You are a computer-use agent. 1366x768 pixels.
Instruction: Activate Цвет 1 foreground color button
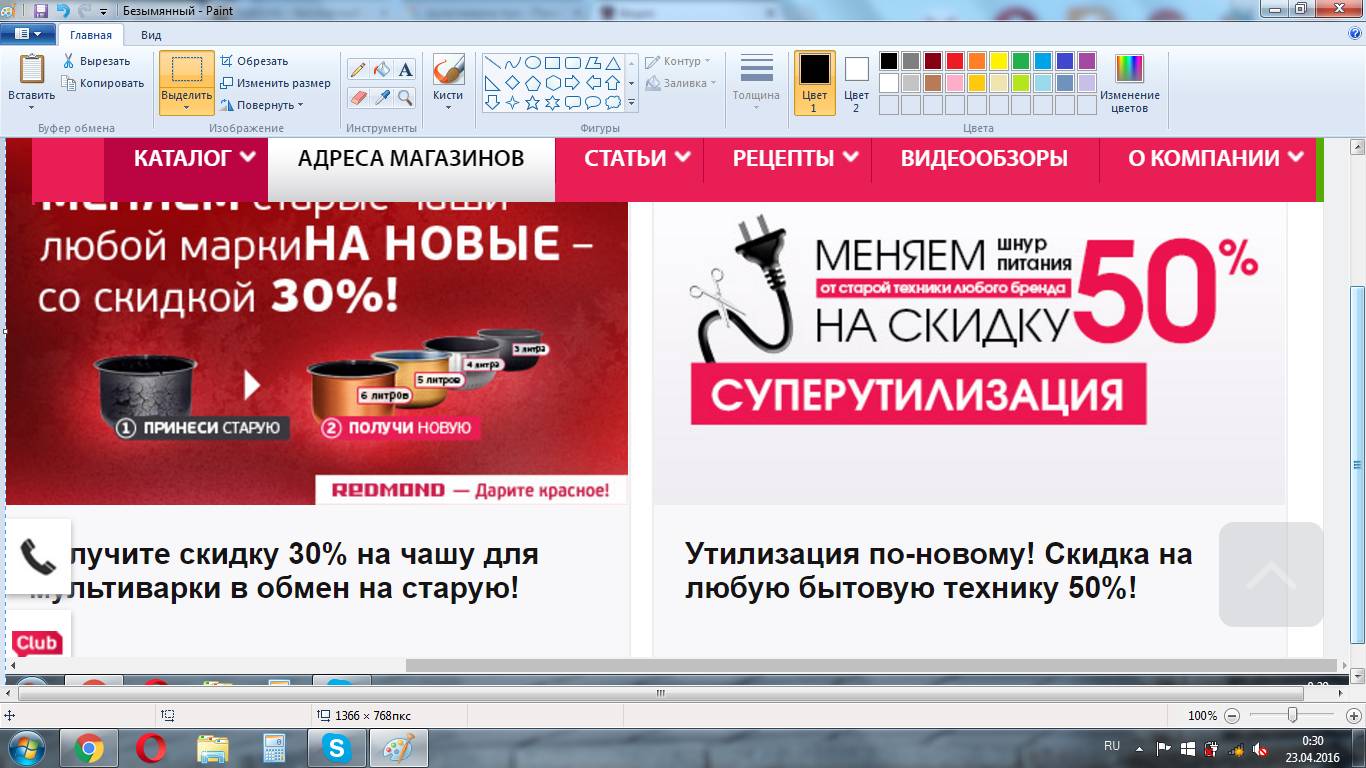point(814,83)
